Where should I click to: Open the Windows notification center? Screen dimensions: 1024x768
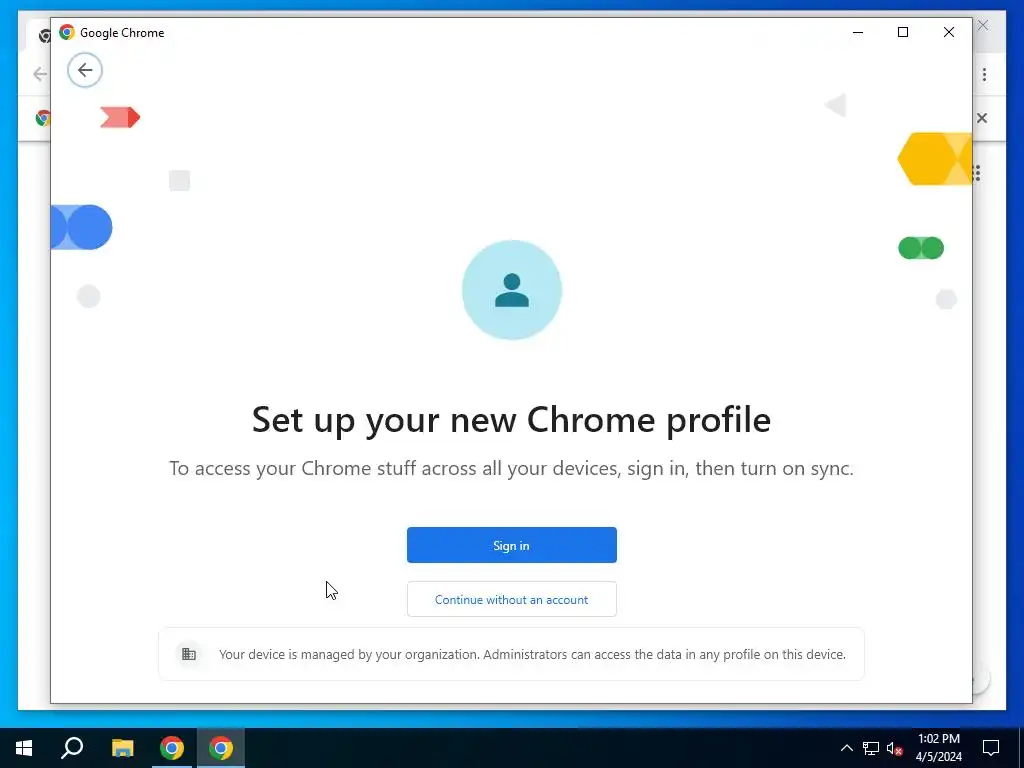(991, 748)
